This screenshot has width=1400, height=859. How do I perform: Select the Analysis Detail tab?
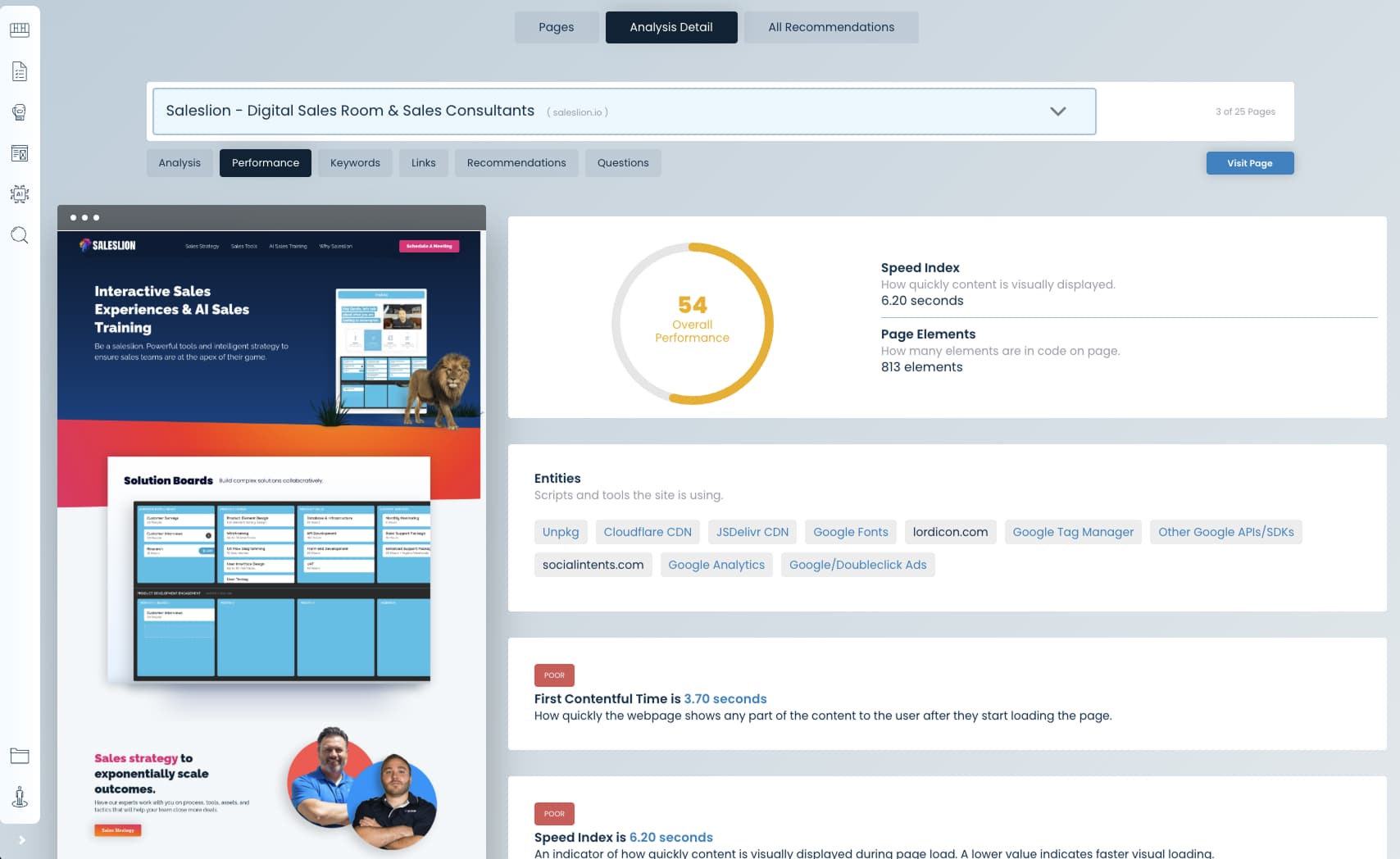click(671, 27)
